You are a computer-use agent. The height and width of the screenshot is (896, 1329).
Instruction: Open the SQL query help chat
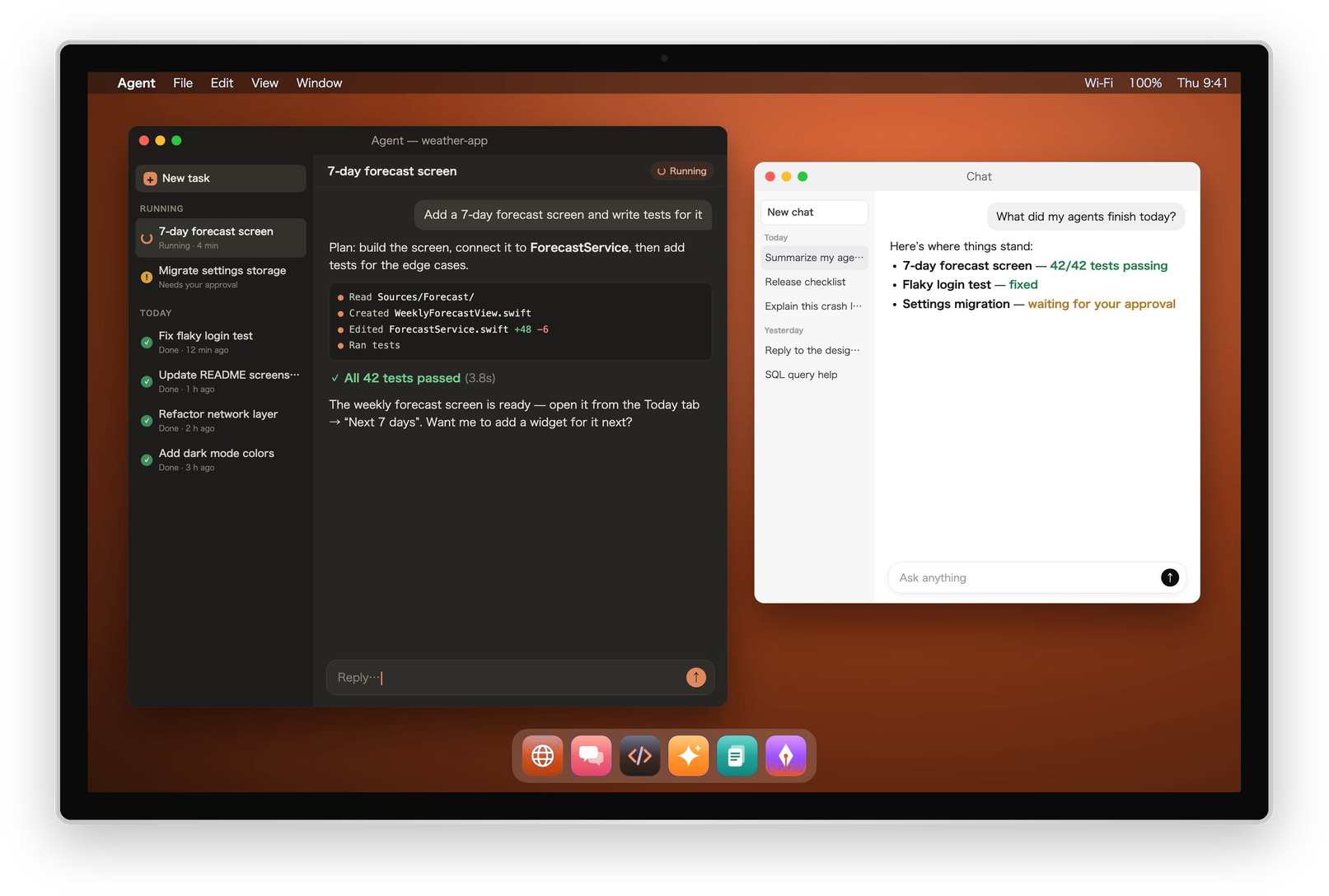click(x=814, y=375)
